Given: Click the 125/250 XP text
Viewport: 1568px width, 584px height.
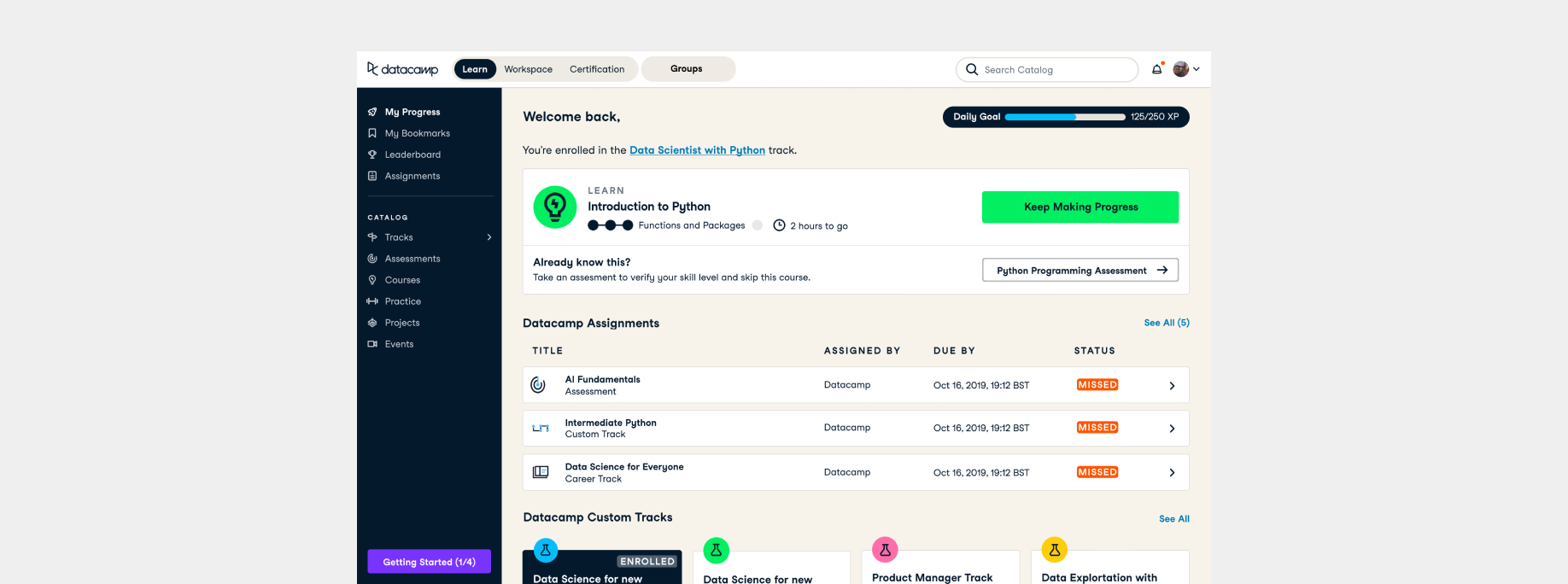Looking at the screenshot, I should coord(1155,117).
